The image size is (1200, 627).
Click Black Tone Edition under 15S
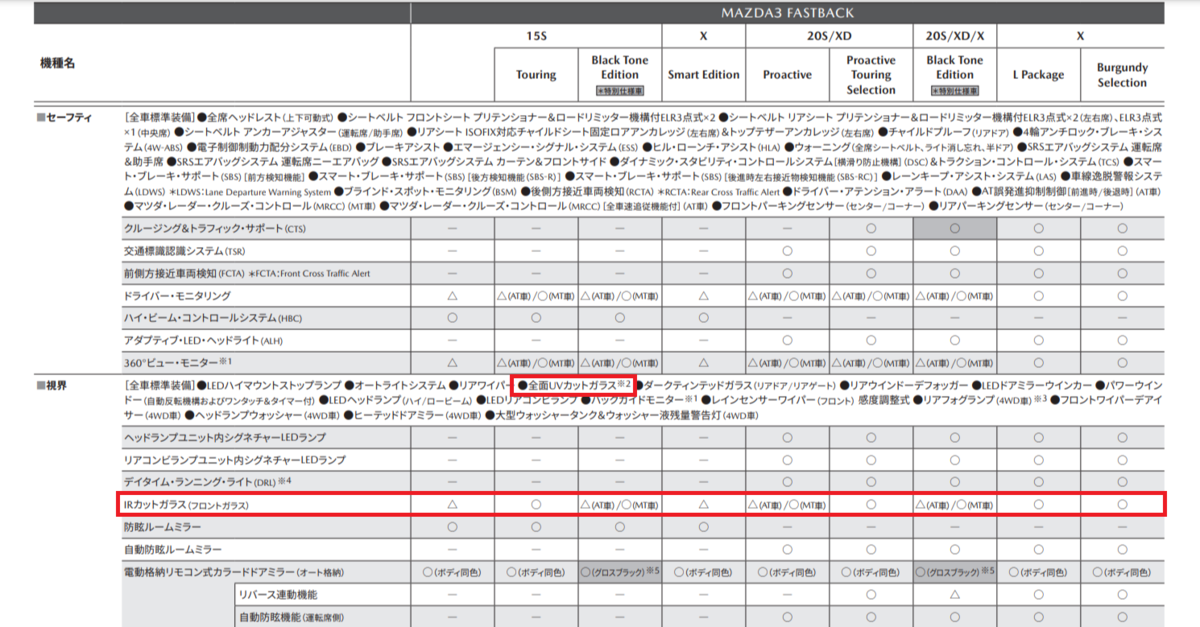coord(620,67)
